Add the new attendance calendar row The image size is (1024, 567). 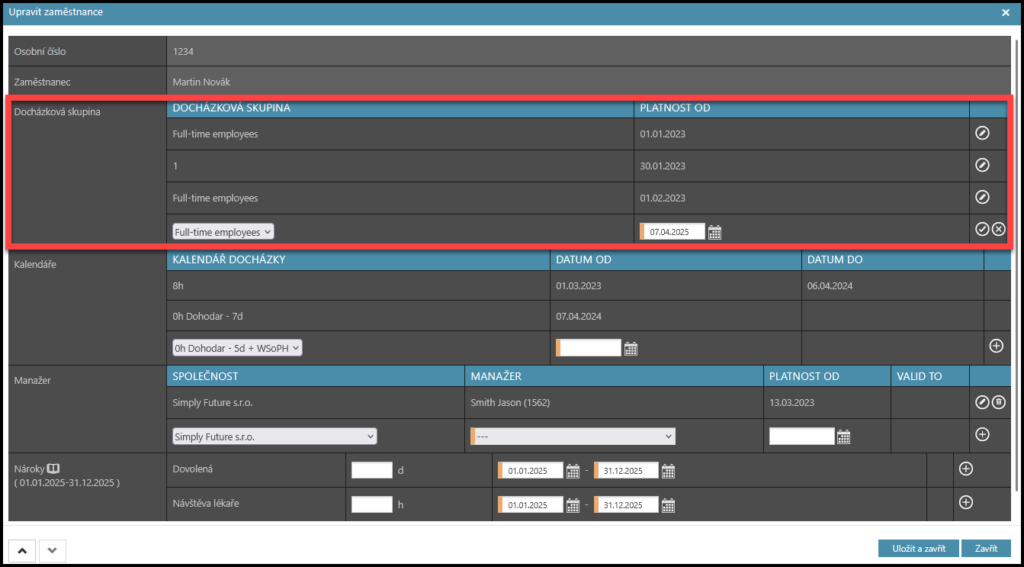point(995,346)
